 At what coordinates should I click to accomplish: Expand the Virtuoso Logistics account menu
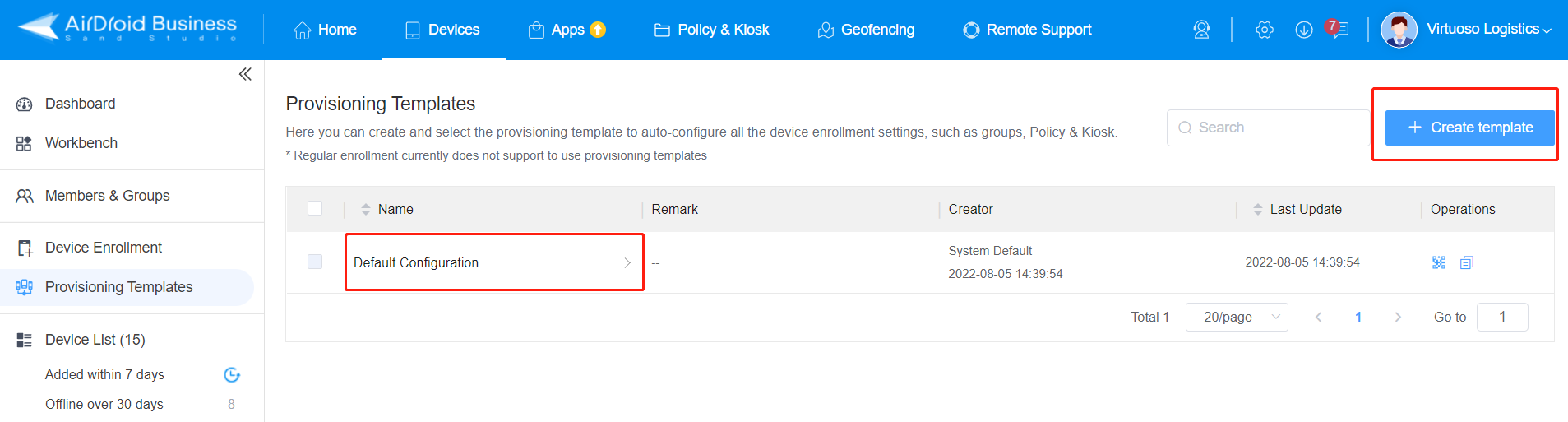pos(1488,29)
